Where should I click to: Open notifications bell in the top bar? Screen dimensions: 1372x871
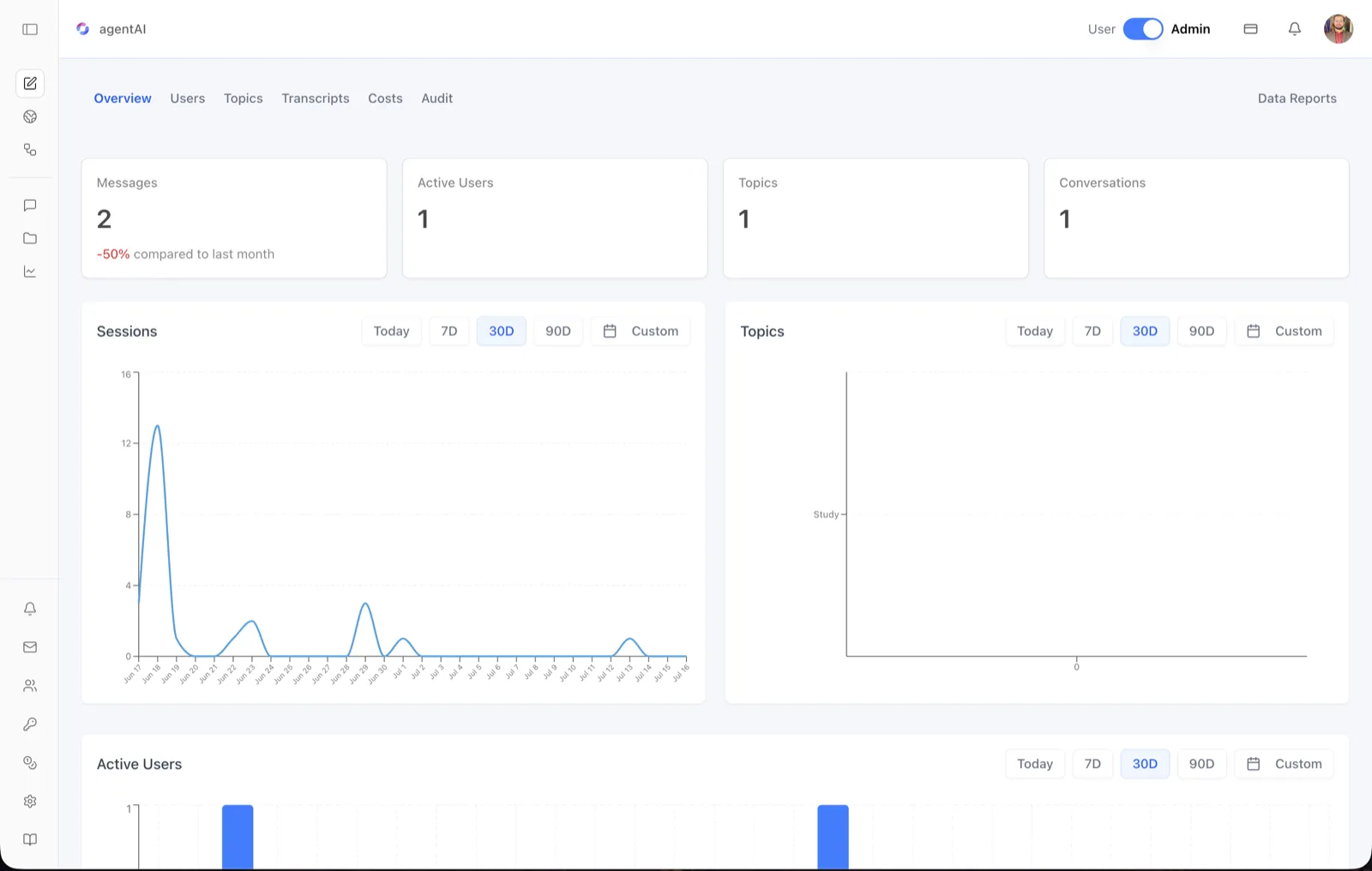coord(1295,29)
